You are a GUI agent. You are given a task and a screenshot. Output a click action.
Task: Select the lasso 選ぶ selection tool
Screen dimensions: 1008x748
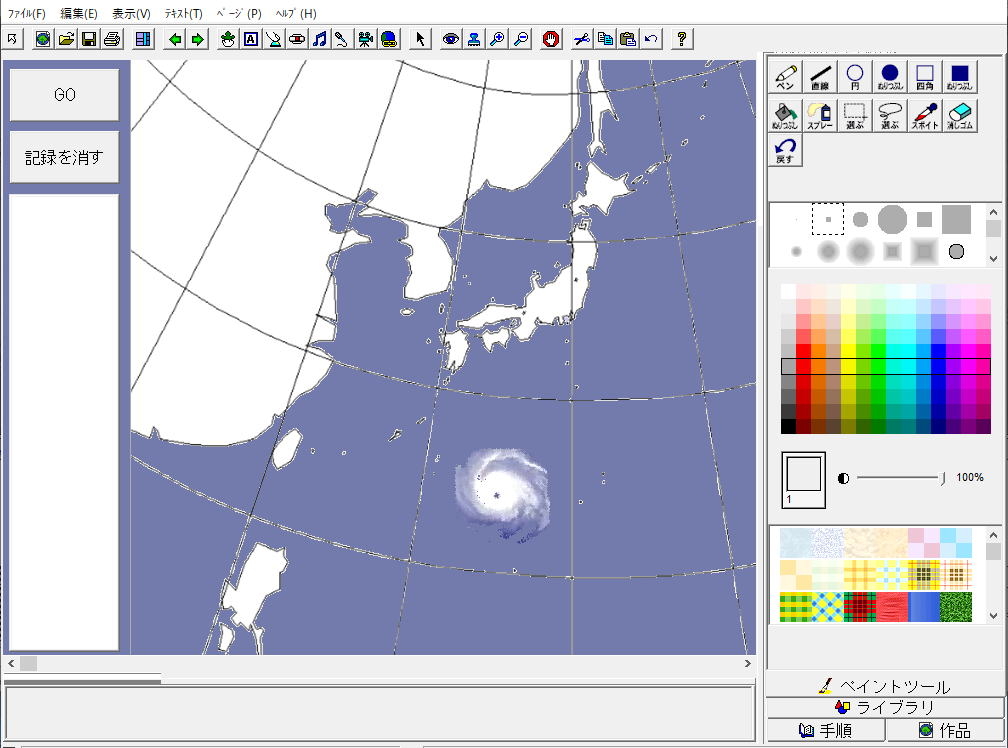pyautogui.click(x=890, y=116)
